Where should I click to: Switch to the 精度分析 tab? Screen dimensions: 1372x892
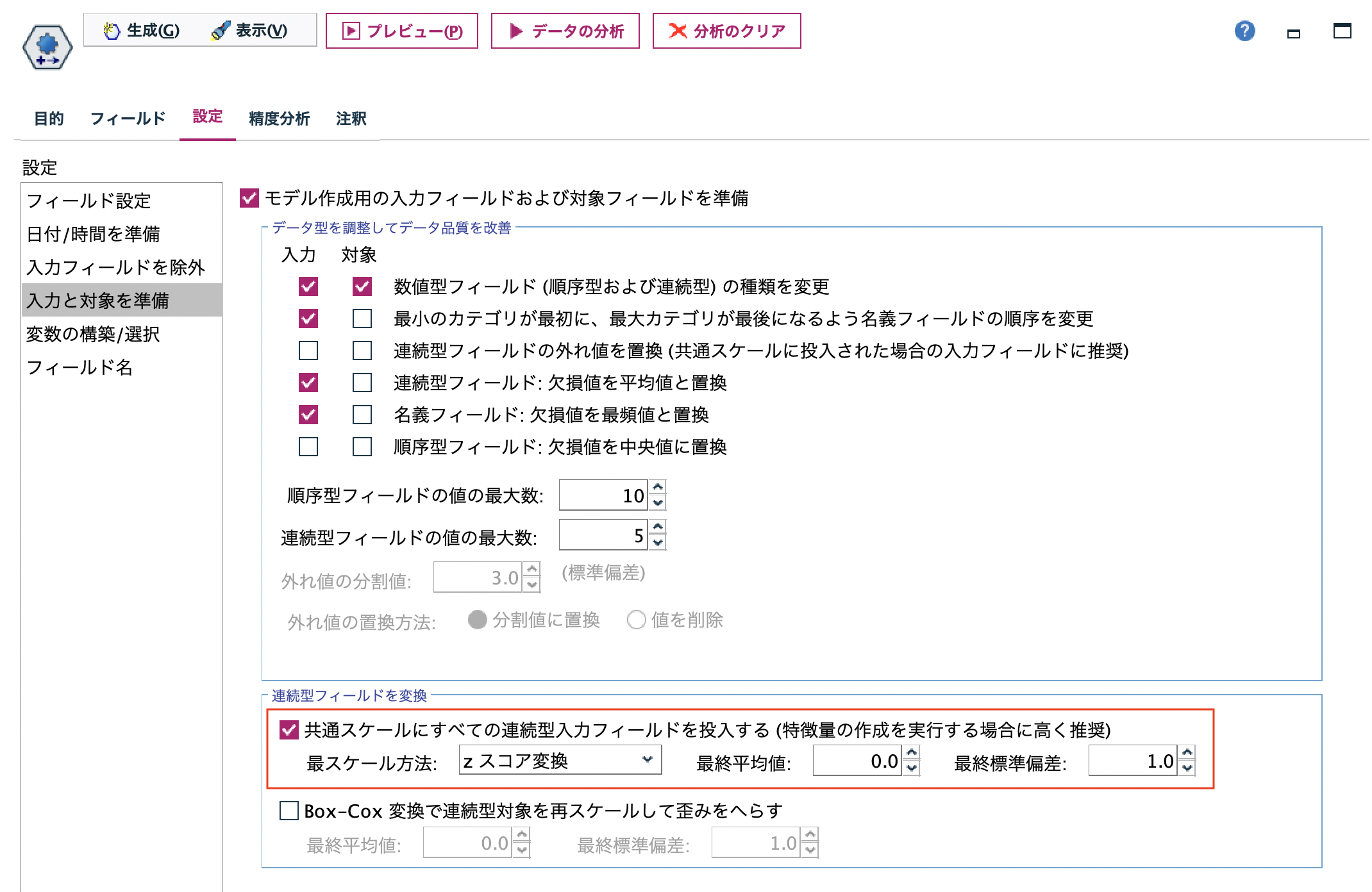tap(278, 118)
